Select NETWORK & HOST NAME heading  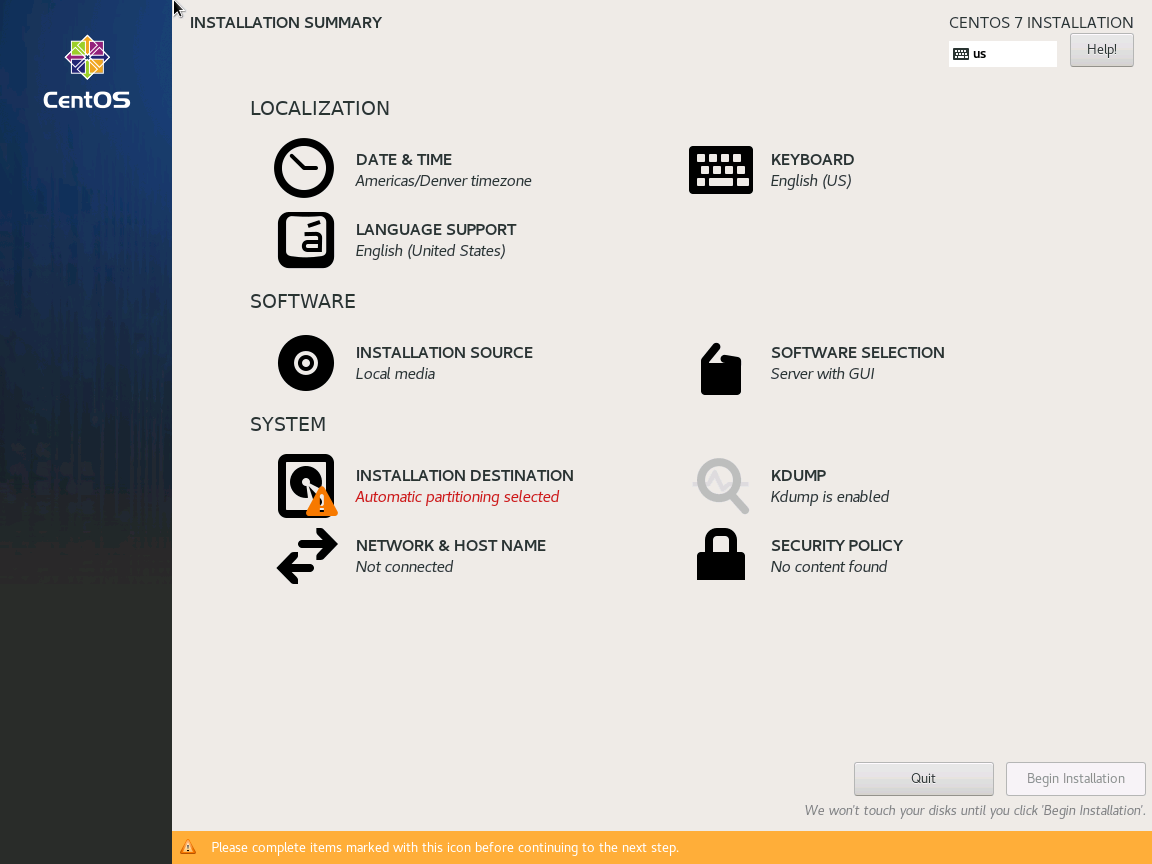point(450,545)
